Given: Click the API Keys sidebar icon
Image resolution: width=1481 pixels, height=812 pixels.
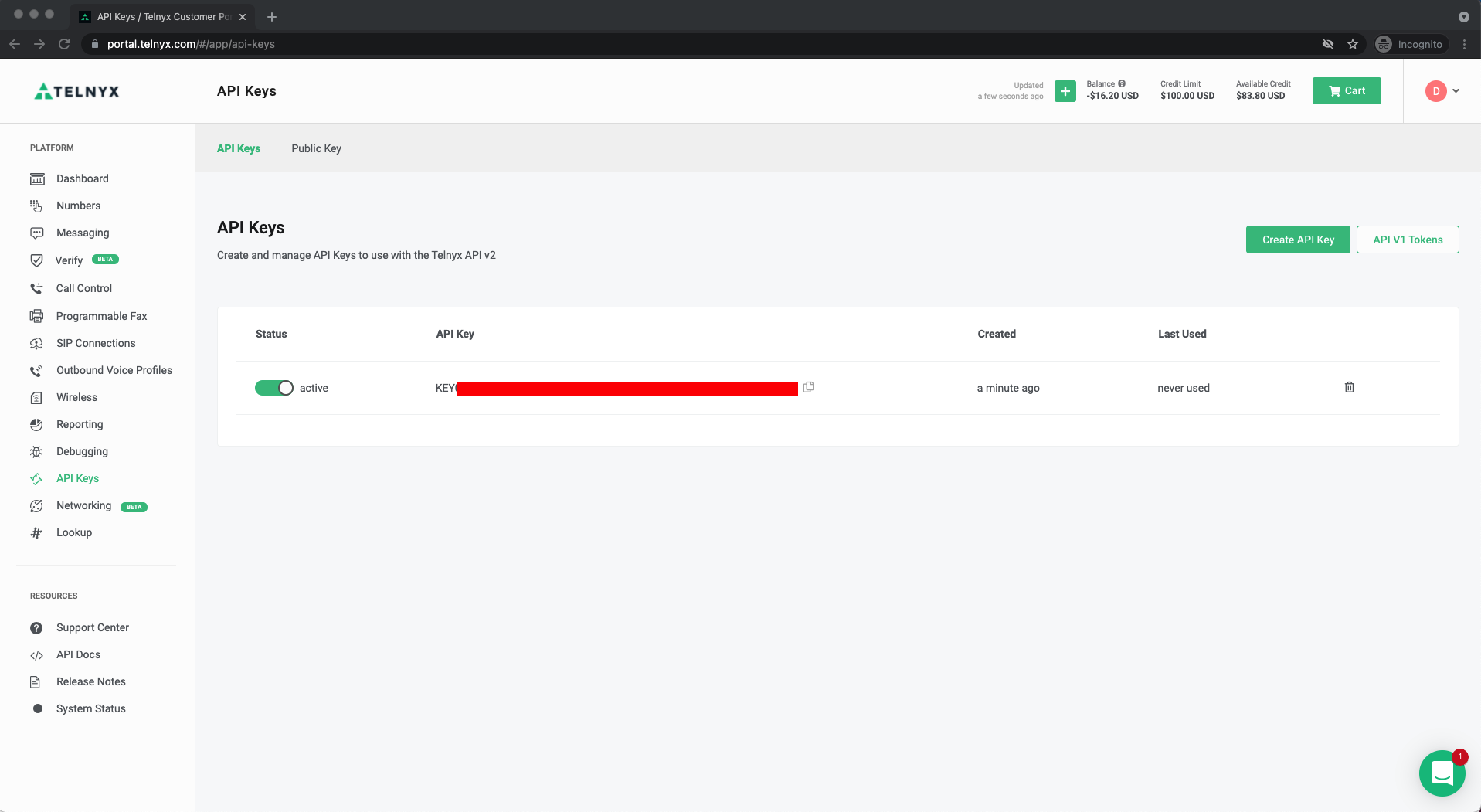Looking at the screenshot, I should tap(36, 479).
